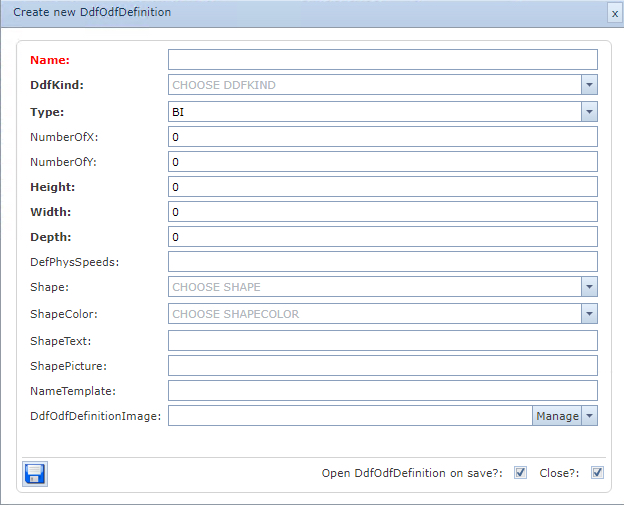Expand the Shape dropdown list
624x505 pixels.
(590, 287)
